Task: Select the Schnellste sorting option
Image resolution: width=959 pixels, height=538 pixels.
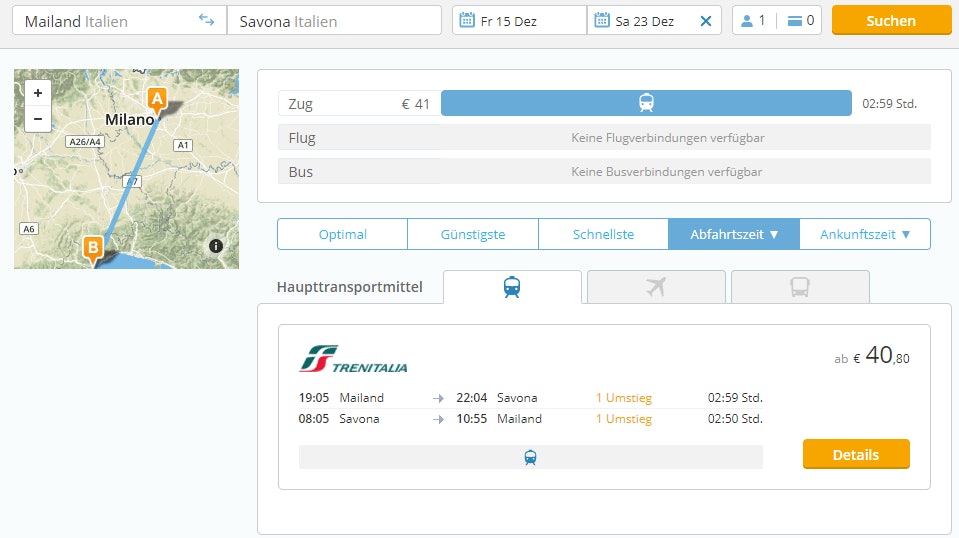Action: point(603,234)
